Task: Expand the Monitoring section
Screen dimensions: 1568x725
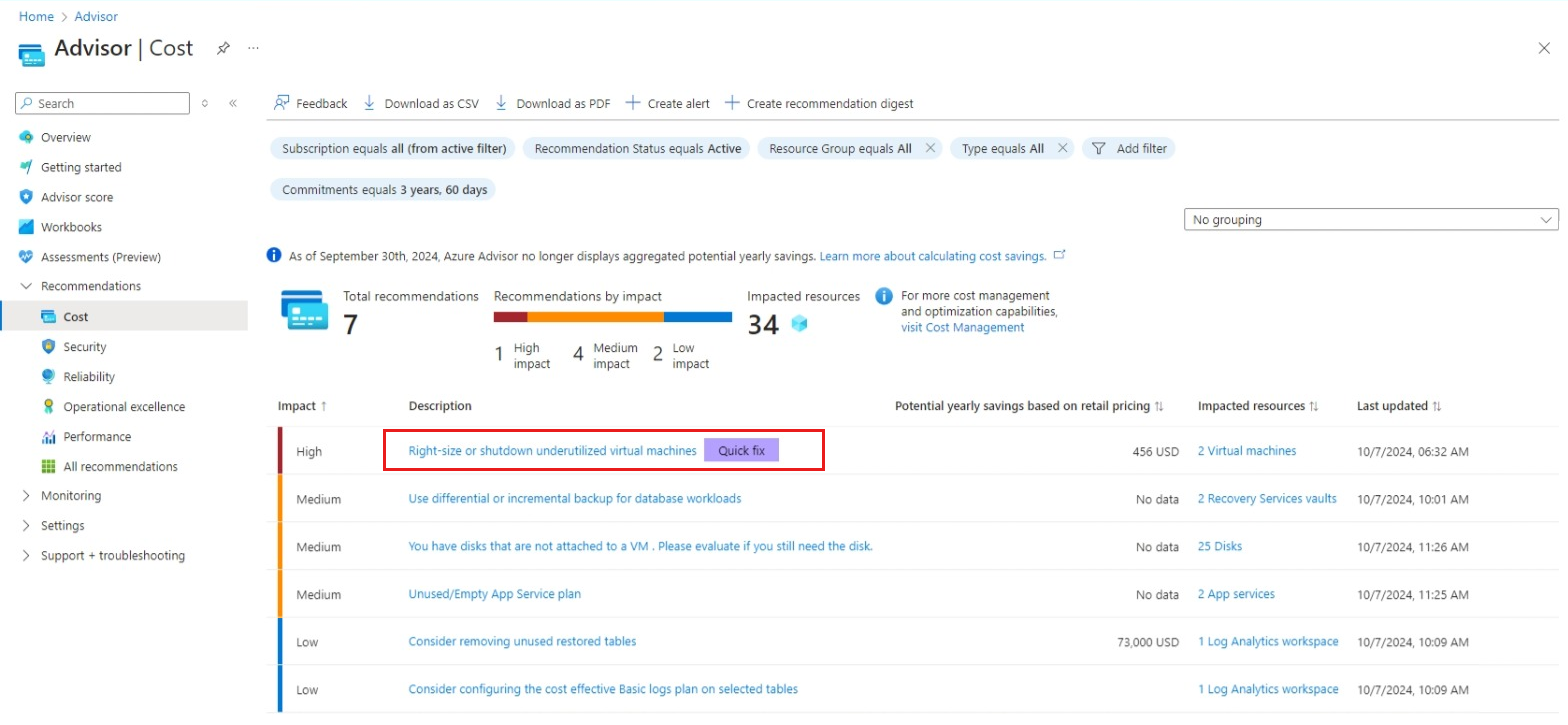Action: coord(26,496)
